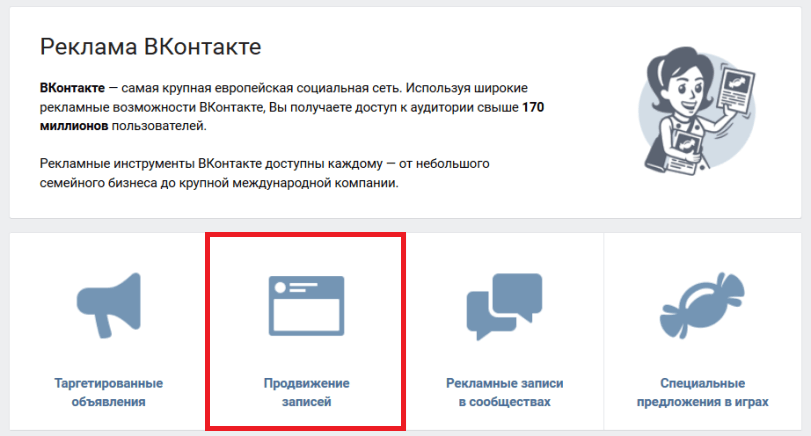Image resolution: width=811 pixels, height=436 pixels.
Task: Open the Продвижение записей link
Action: click(307, 393)
